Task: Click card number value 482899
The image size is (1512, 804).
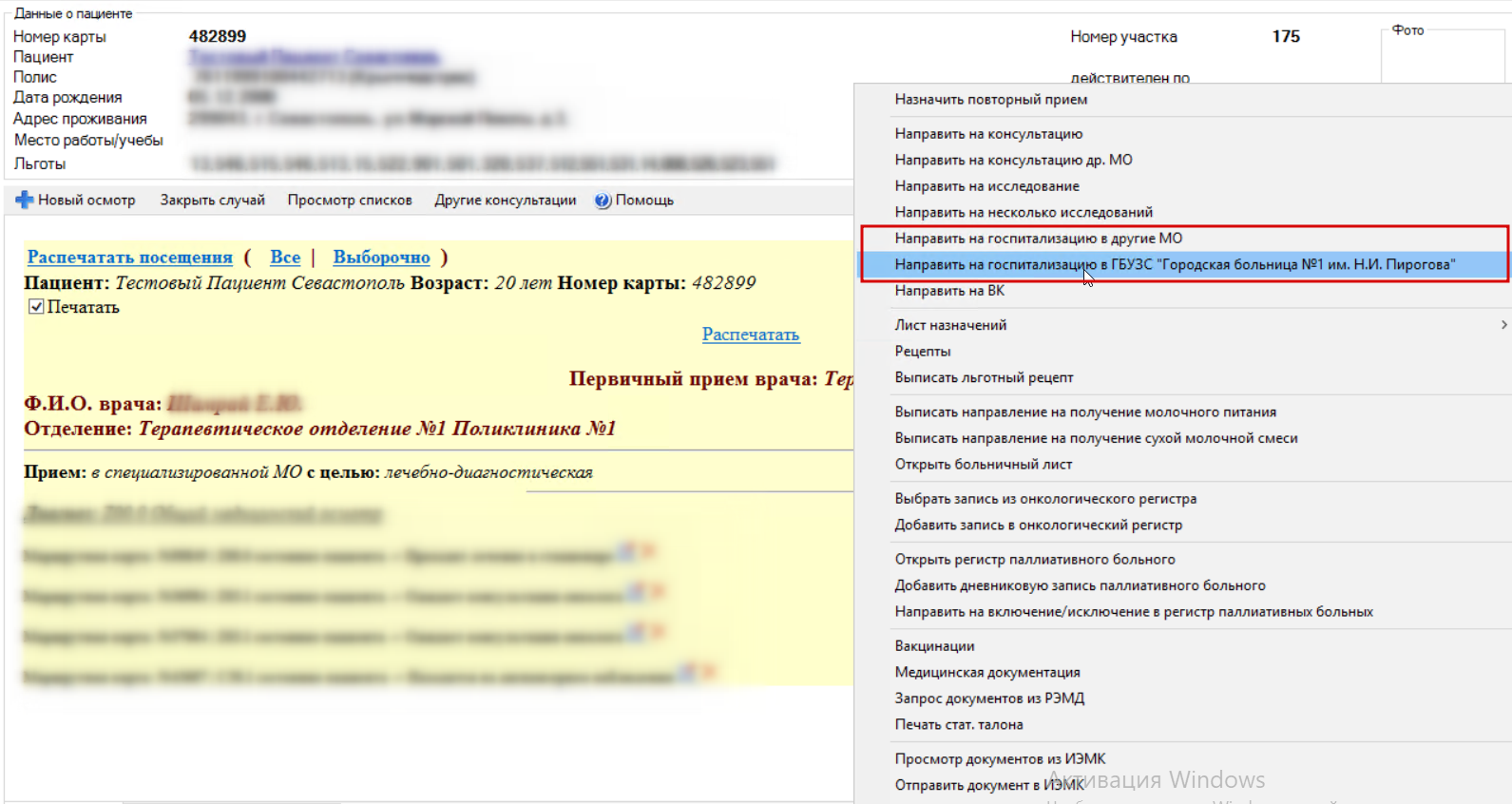Action: pos(218,36)
